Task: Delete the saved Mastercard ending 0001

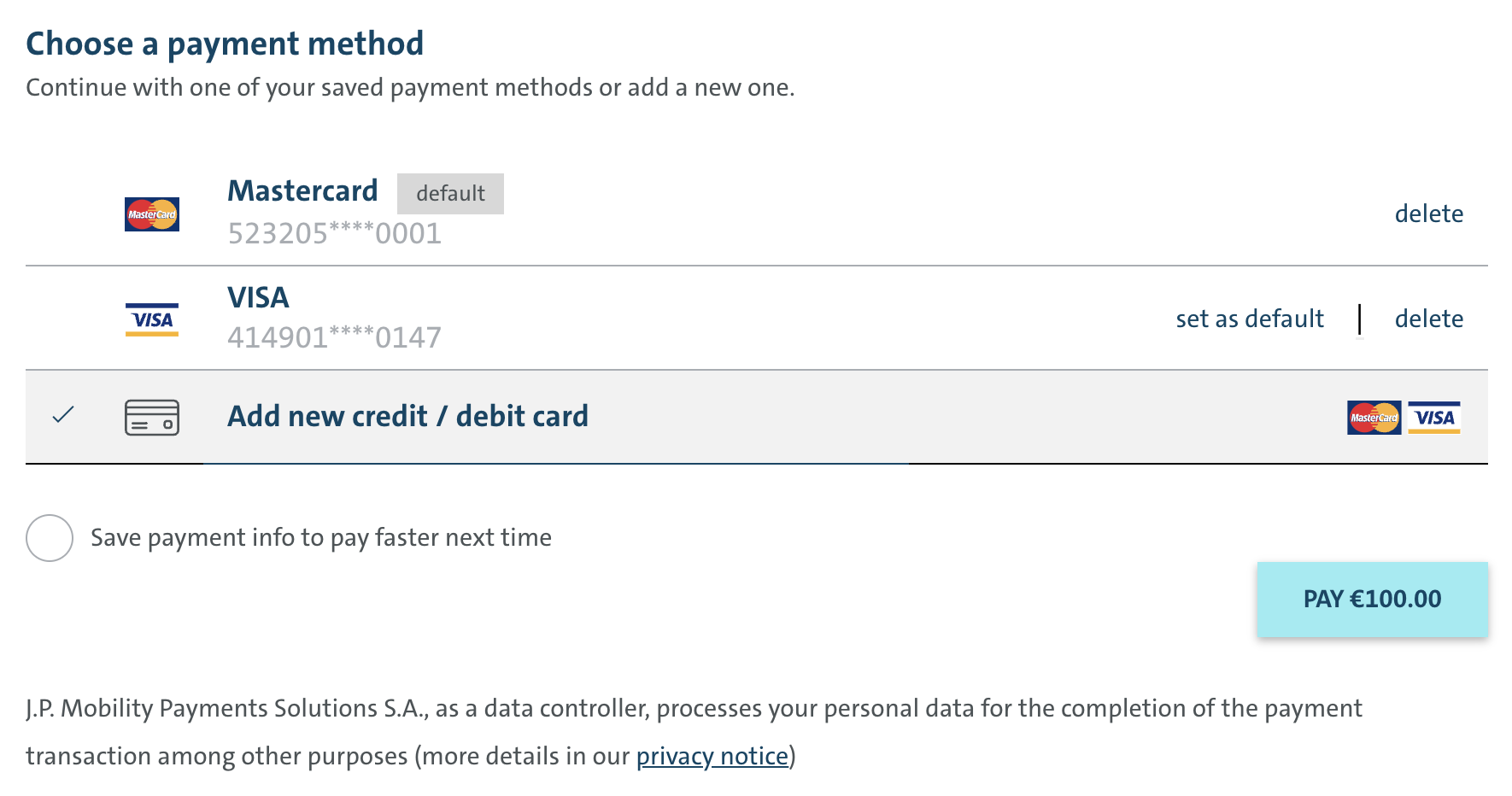Action: [x=1429, y=214]
